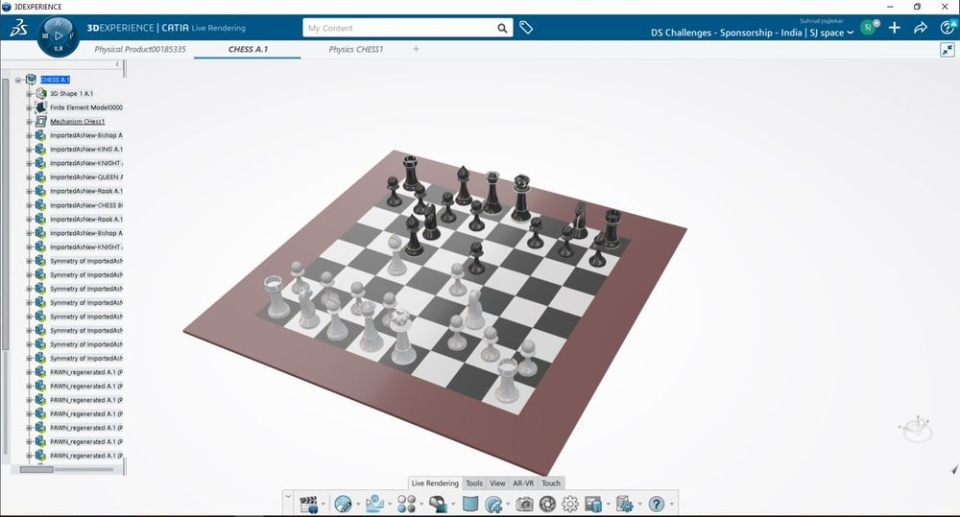Click the tree vertical scrollbar
Viewport: 960px width, 517px height.
coord(6,214)
